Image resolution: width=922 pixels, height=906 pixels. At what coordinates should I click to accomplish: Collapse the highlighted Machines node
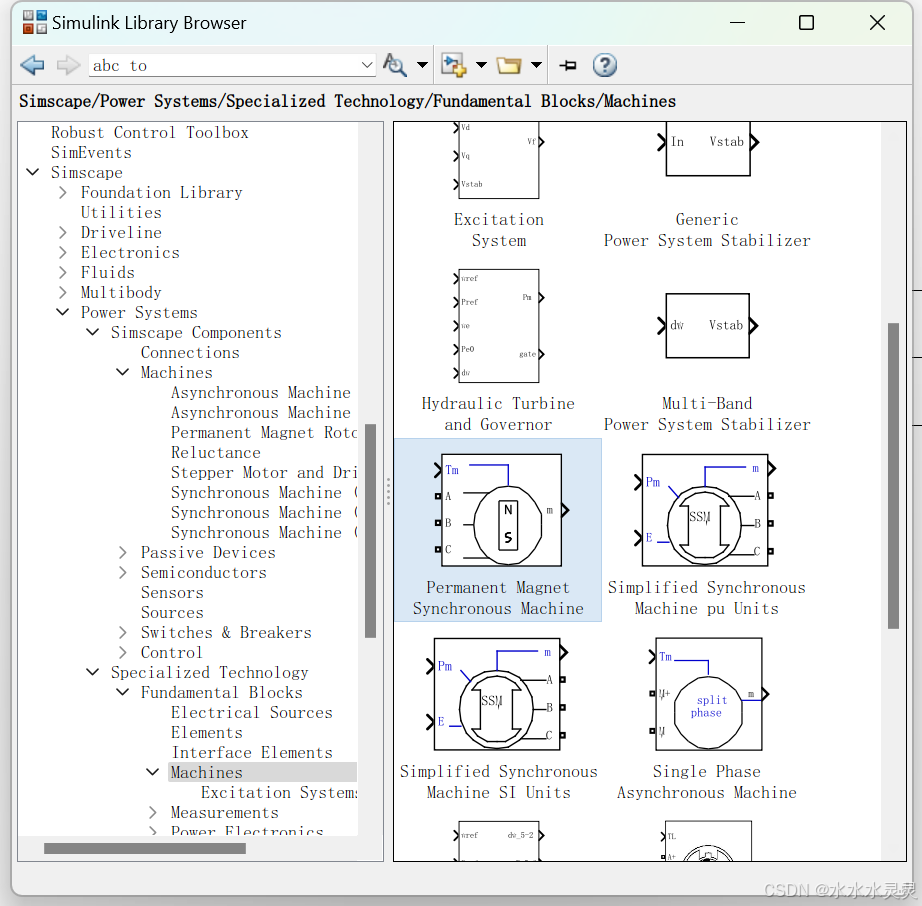152,772
